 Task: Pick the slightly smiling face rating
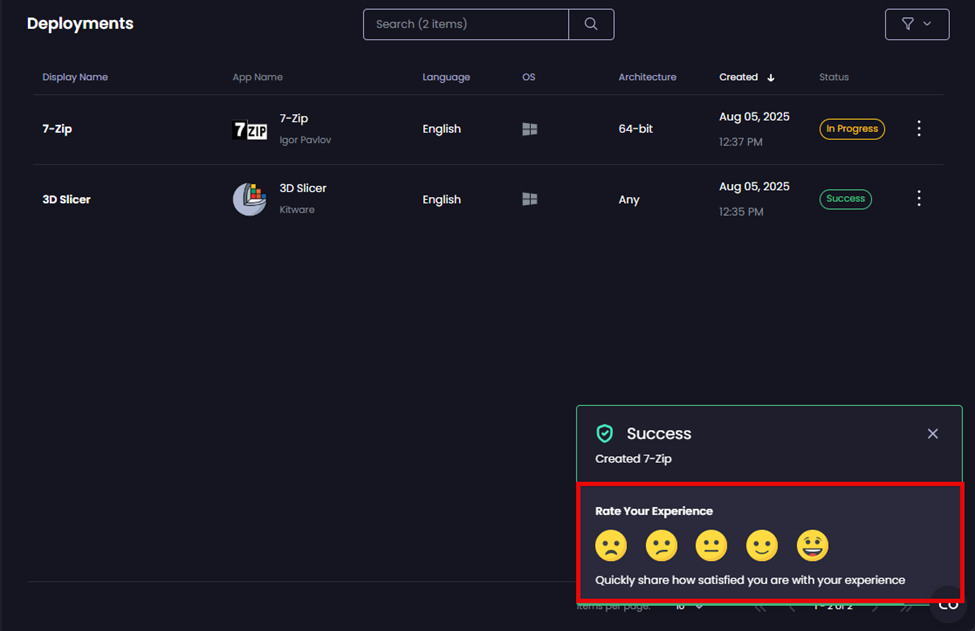762,546
